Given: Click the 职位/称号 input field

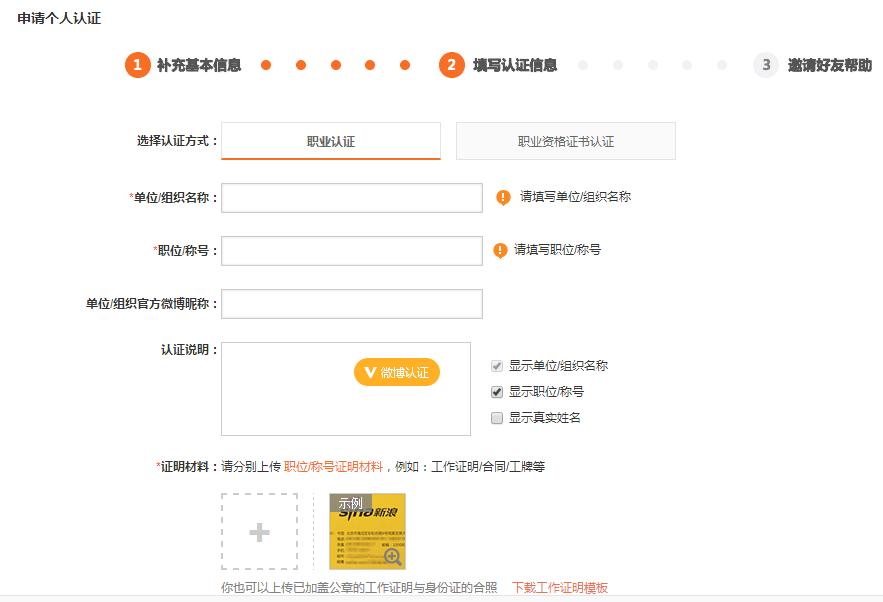Looking at the screenshot, I should click(x=351, y=250).
